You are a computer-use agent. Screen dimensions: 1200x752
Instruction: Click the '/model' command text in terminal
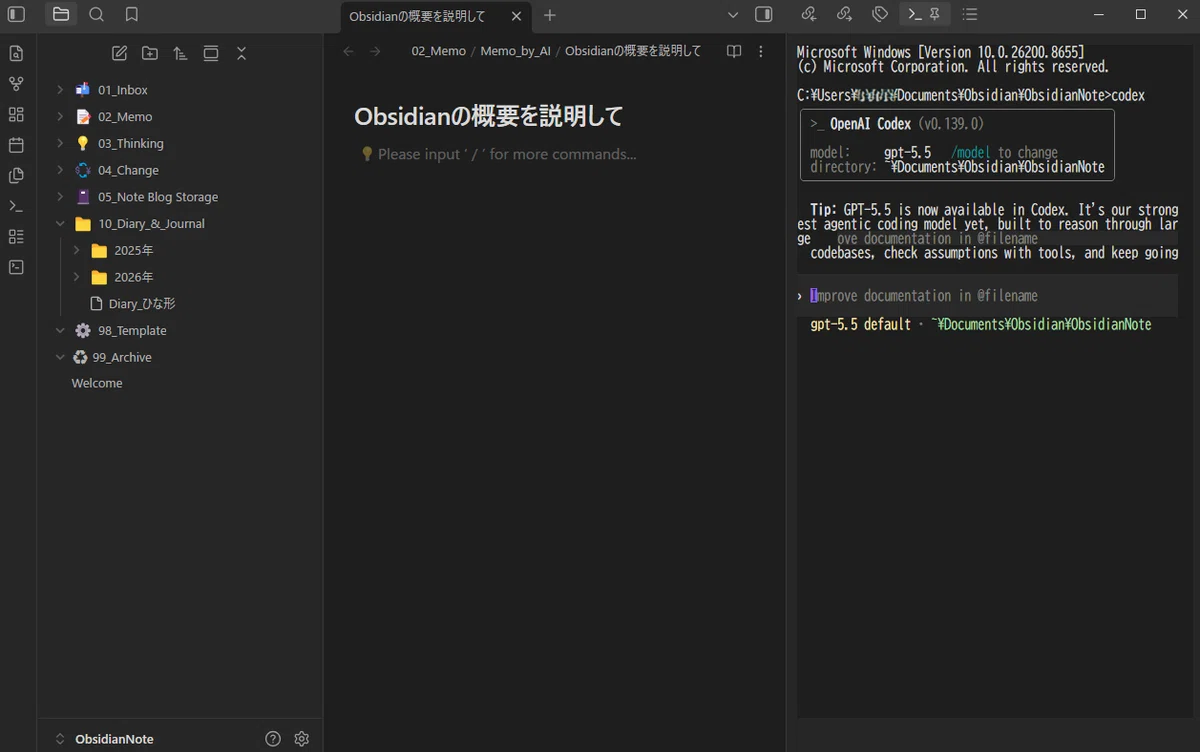click(x=970, y=153)
